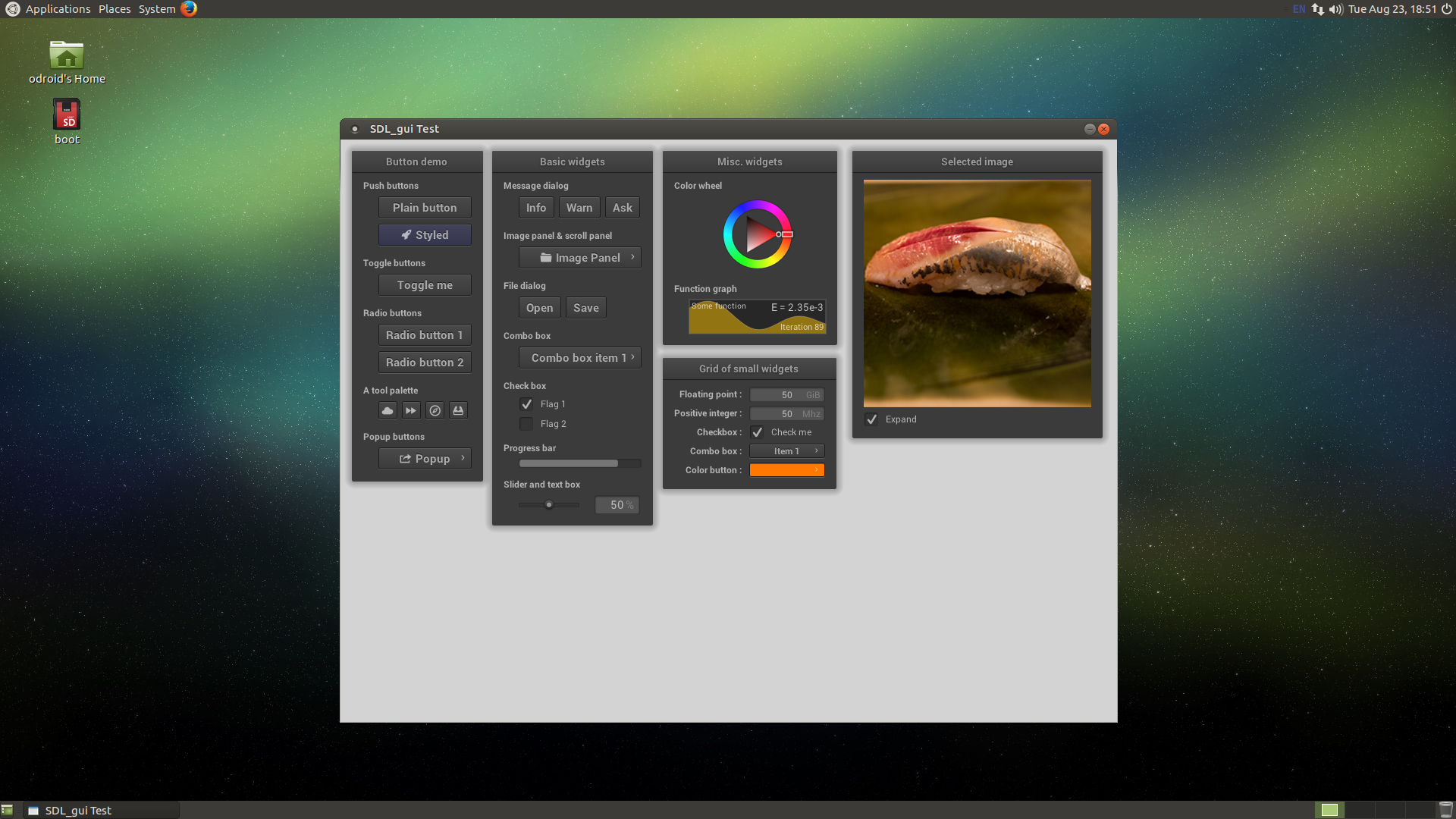Click the sushi selected image
Image resolution: width=1456 pixels, height=819 pixels.
coord(977,293)
